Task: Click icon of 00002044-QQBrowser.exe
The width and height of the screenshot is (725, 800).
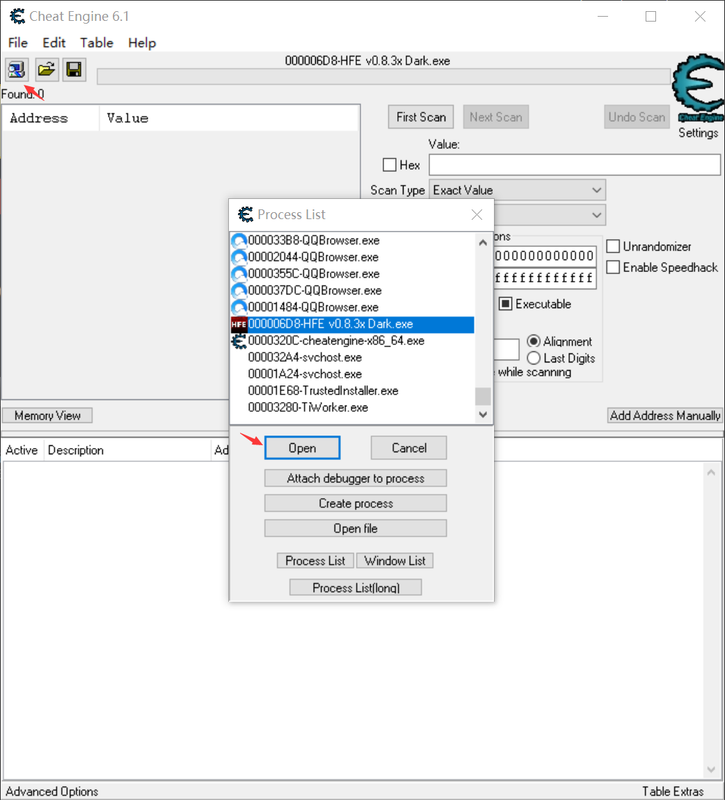Action: coord(239,257)
